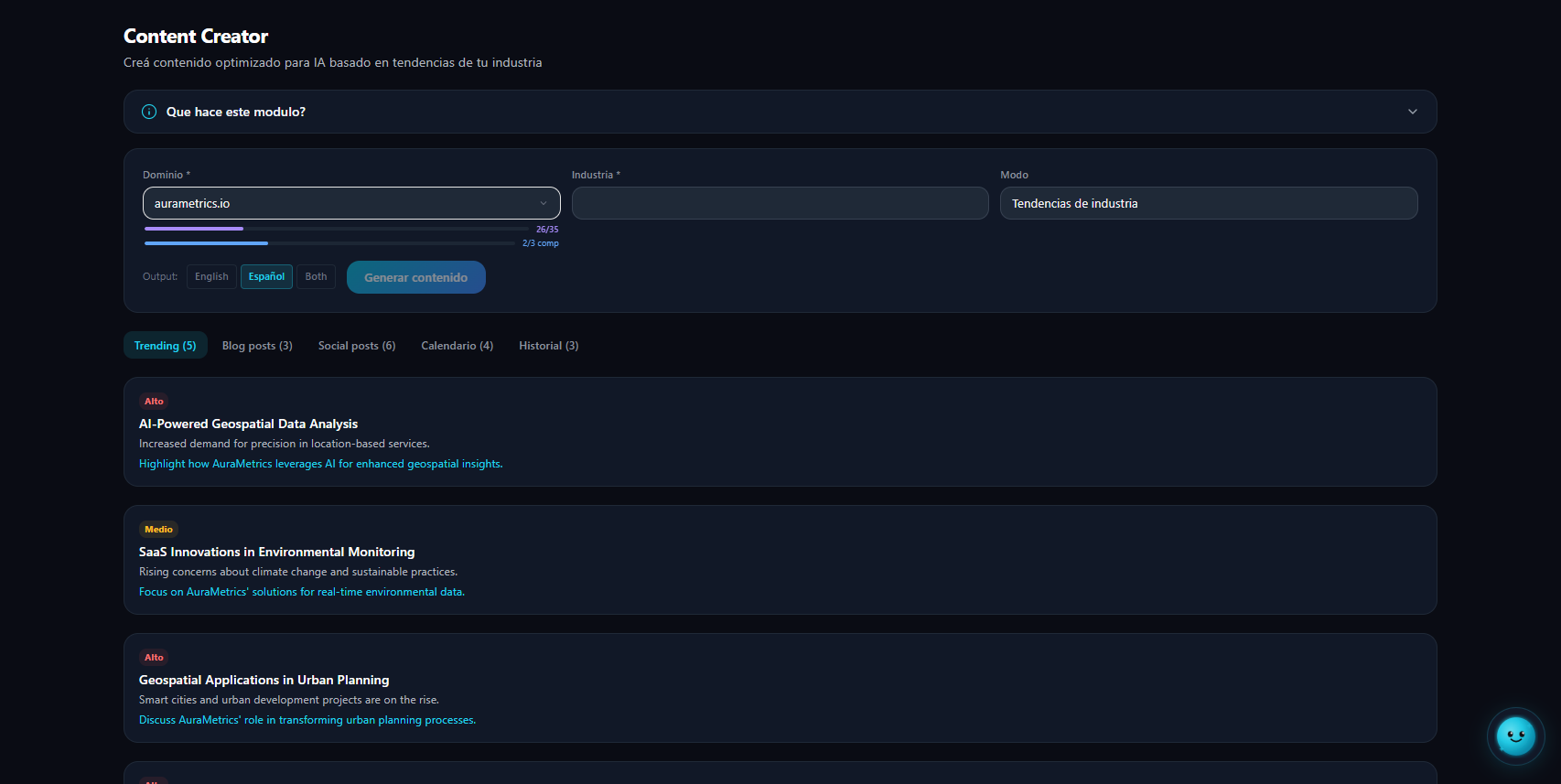
Task: Switch to the Blog posts (3) tab
Action: pos(257,346)
